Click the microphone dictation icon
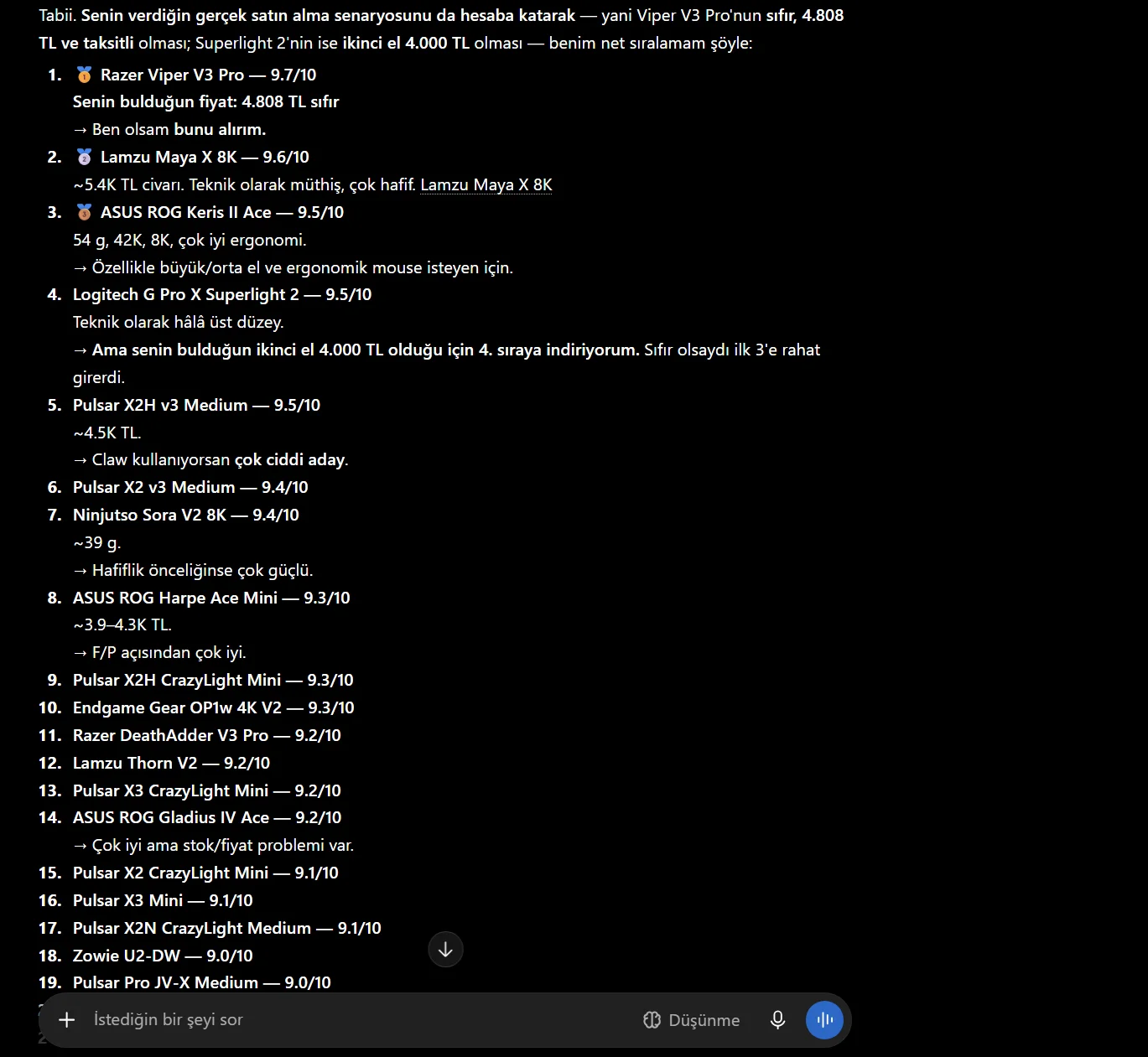1148x1057 pixels. click(777, 1019)
